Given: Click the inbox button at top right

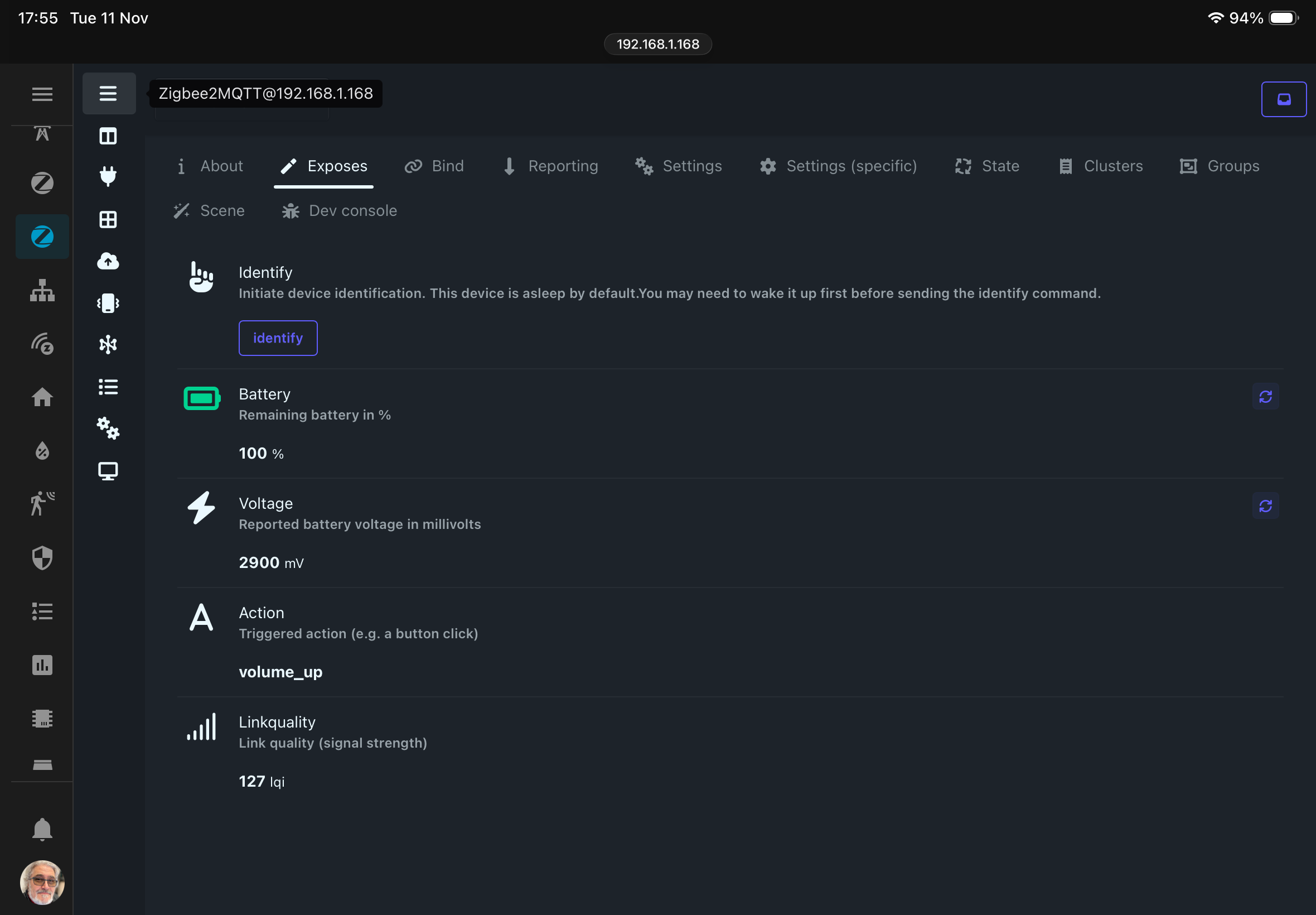Looking at the screenshot, I should pyautogui.click(x=1283, y=99).
